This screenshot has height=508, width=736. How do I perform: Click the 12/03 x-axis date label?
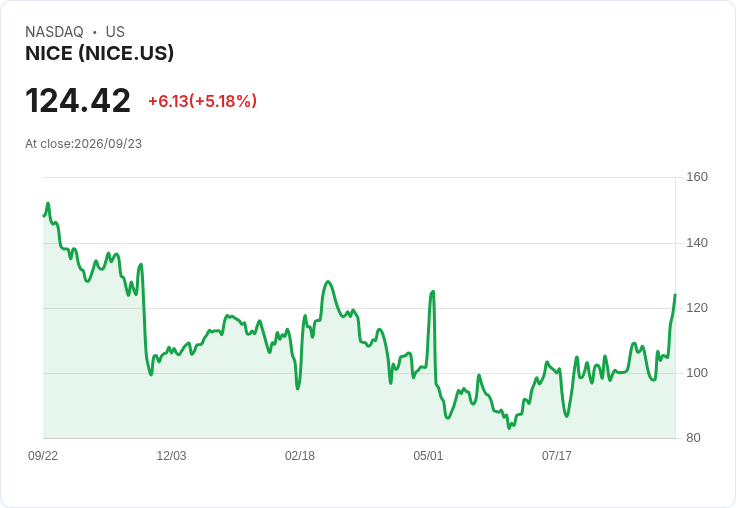pos(171,455)
